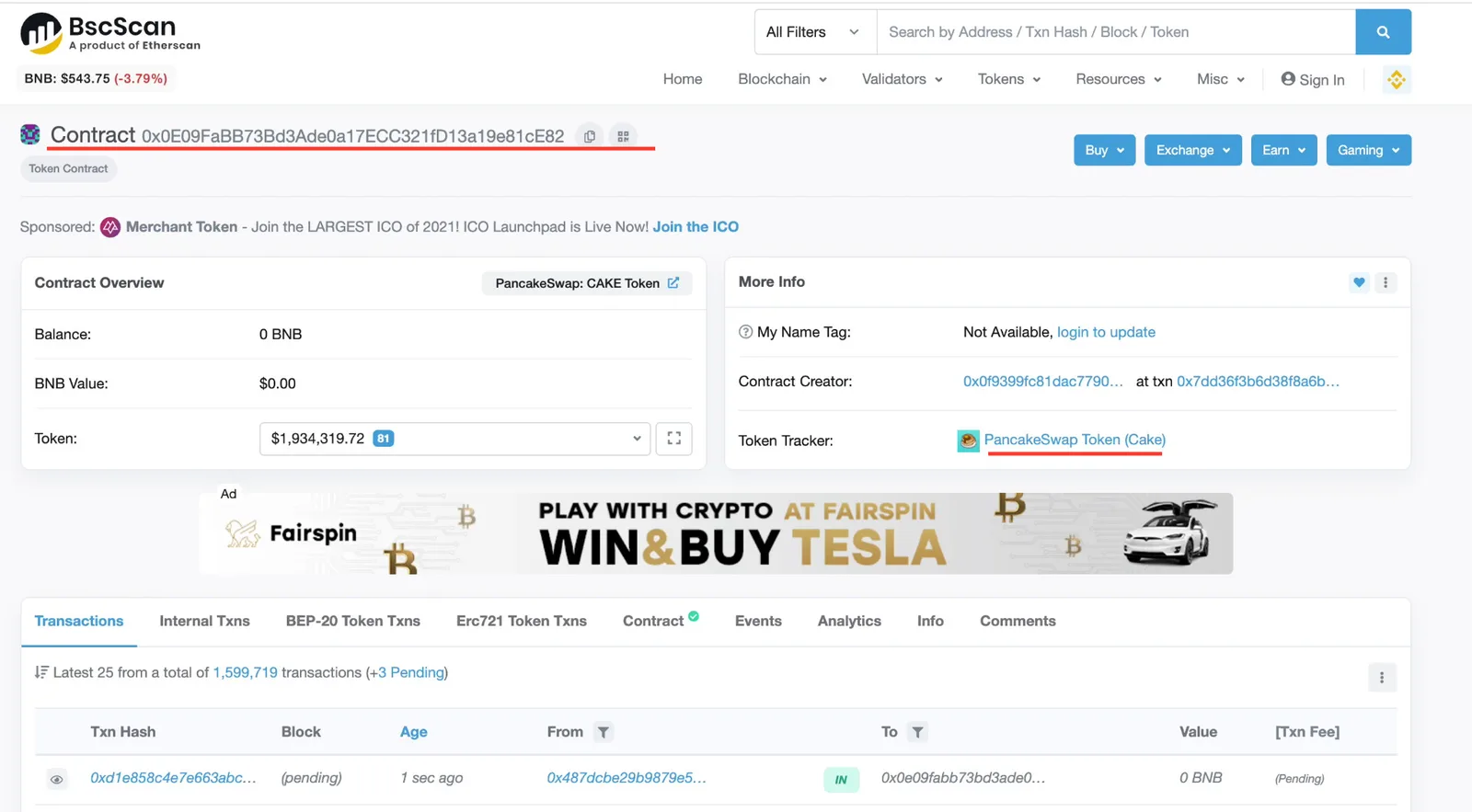Copy the contract address to clipboard
The width and height of the screenshot is (1472, 812).
tap(589, 136)
